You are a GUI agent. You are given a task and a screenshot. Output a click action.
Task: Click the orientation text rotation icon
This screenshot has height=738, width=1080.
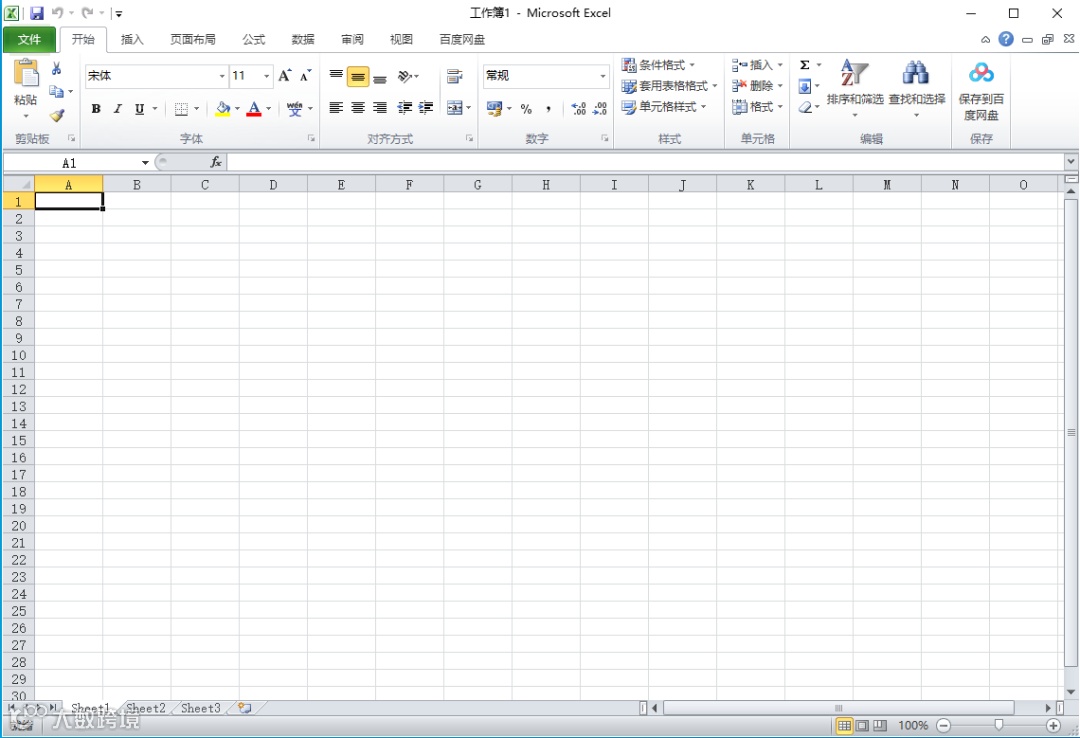pos(405,76)
